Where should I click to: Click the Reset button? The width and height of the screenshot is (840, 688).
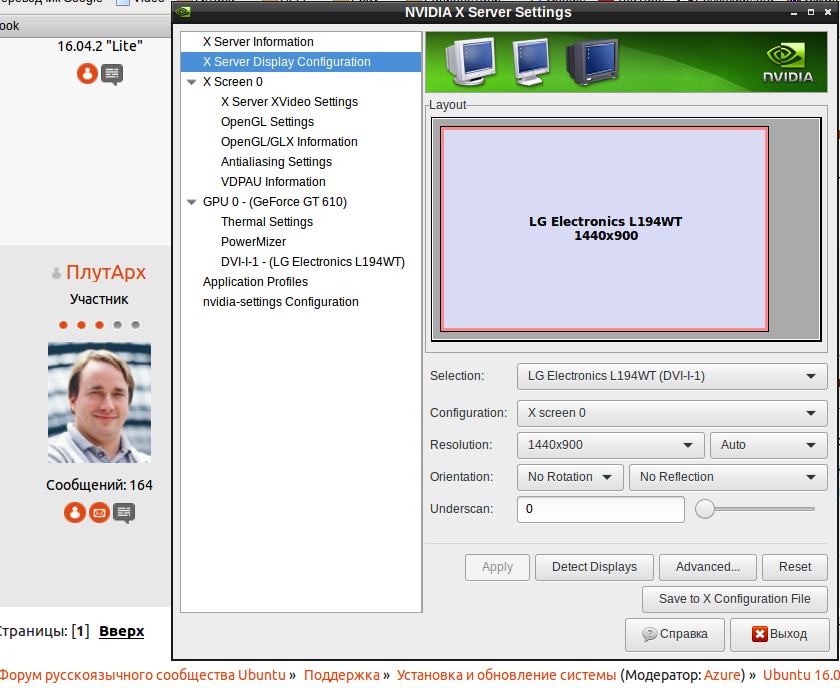click(795, 567)
